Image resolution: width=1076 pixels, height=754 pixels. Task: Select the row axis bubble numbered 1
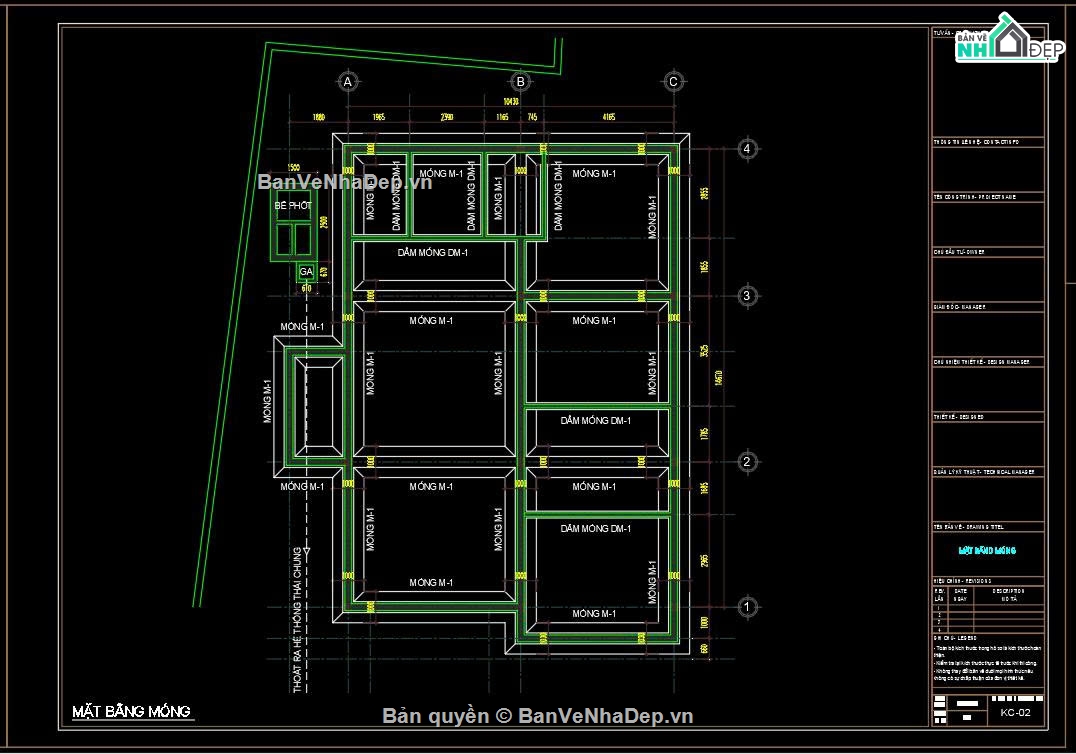(x=746, y=606)
